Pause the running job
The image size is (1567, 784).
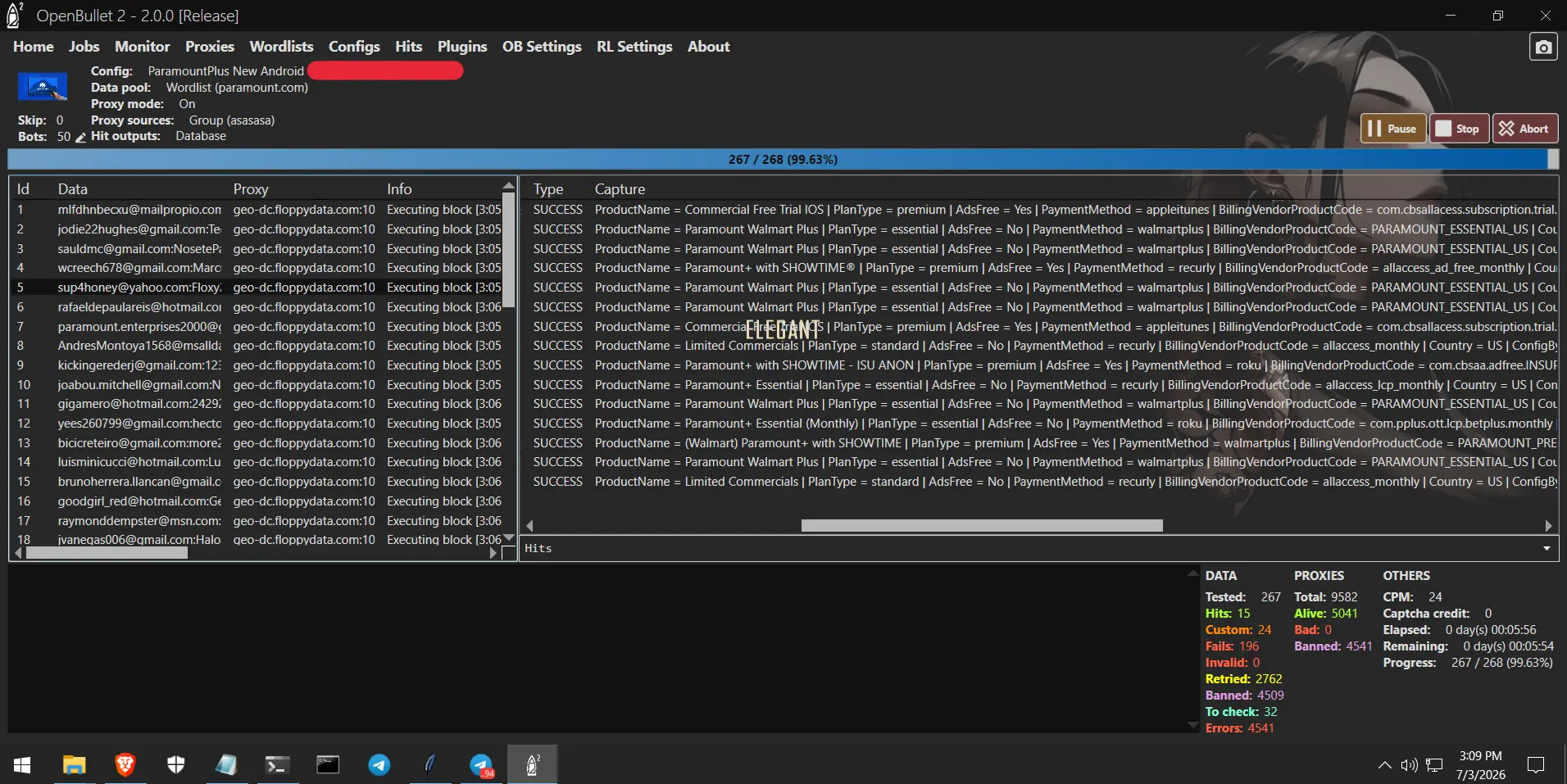coord(1392,129)
